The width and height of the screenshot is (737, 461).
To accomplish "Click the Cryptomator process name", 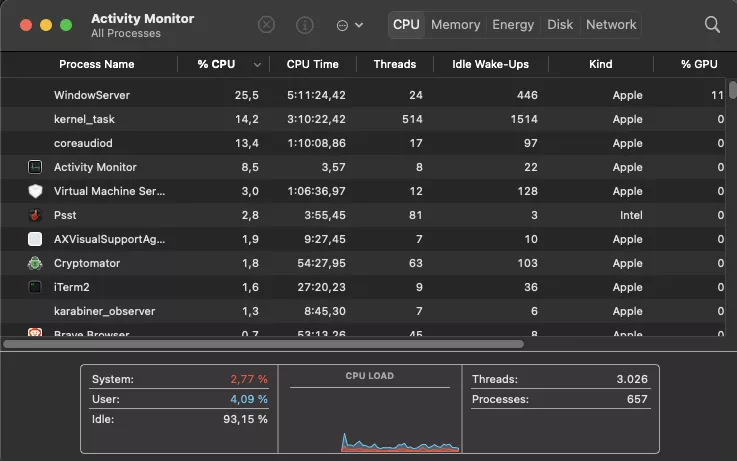I will (87, 263).
